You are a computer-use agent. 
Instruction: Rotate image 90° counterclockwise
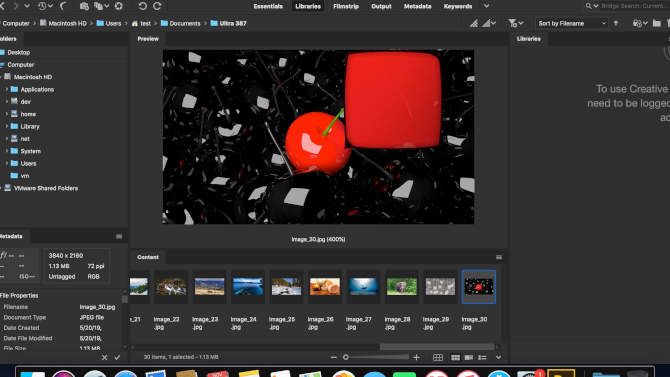pyautogui.click(x=143, y=6)
